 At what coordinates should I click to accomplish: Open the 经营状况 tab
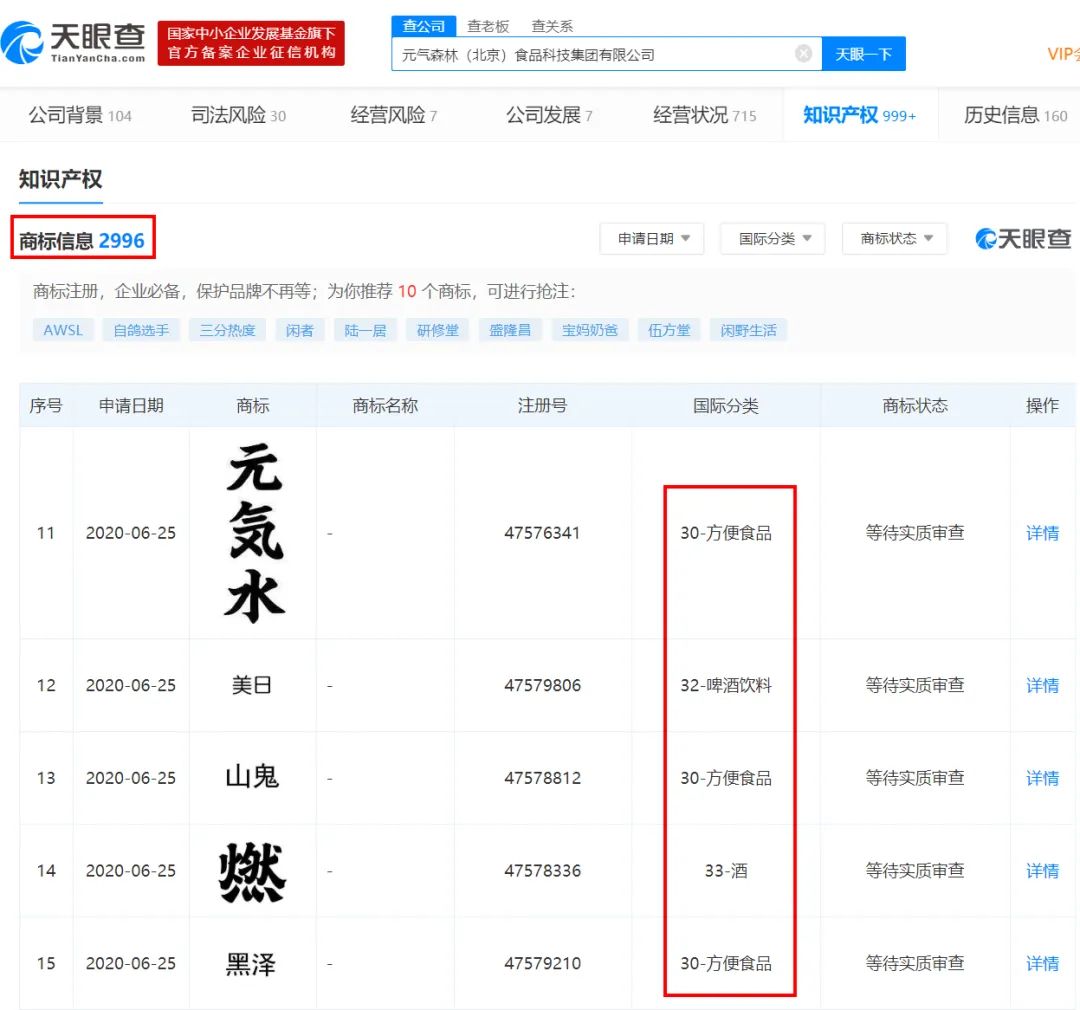pos(705,115)
